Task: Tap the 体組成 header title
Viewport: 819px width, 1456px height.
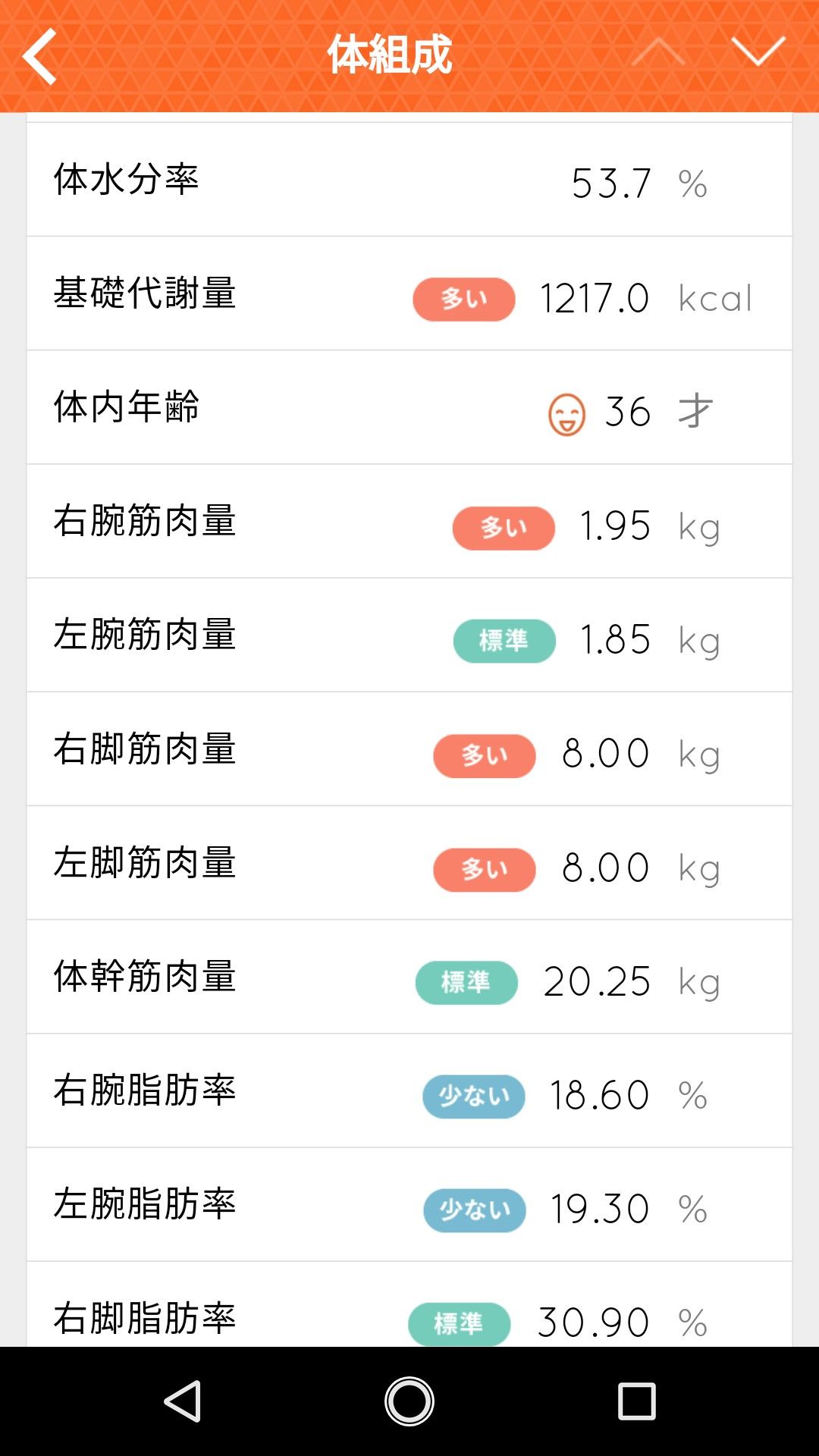Action: click(390, 55)
